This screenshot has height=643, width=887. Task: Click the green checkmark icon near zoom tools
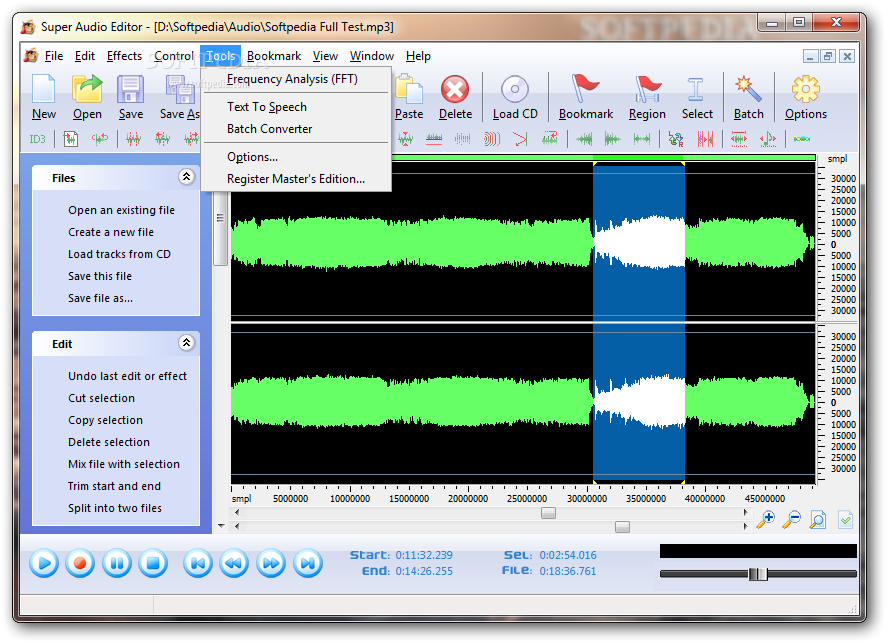click(845, 519)
